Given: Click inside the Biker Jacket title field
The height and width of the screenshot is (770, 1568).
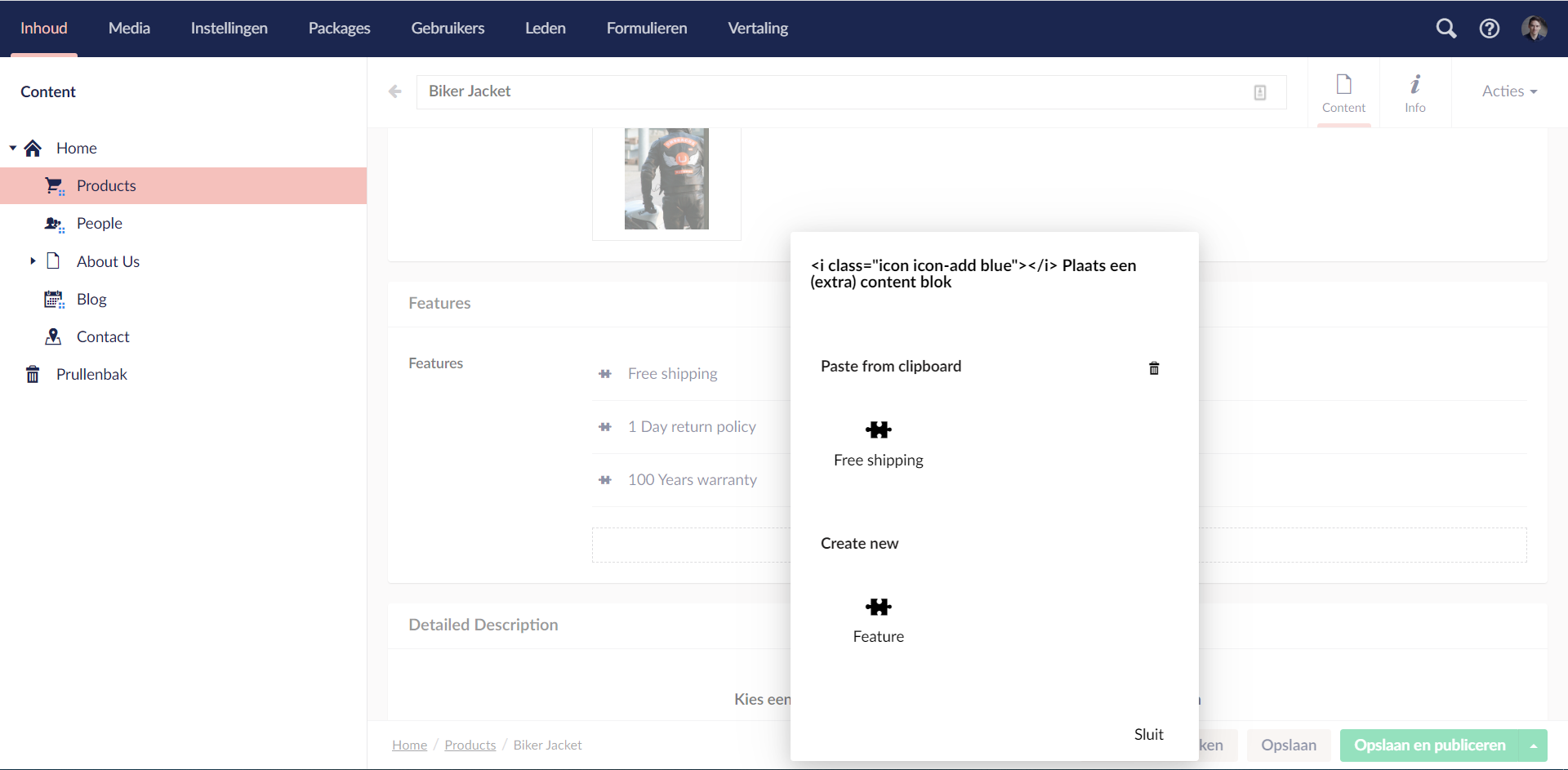Looking at the screenshot, I should [817, 91].
